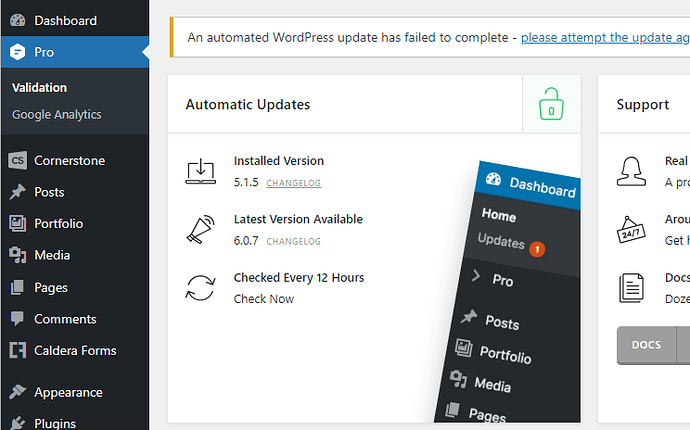
Task: Click the Comments speech bubble icon
Action: pyautogui.click(x=17, y=319)
